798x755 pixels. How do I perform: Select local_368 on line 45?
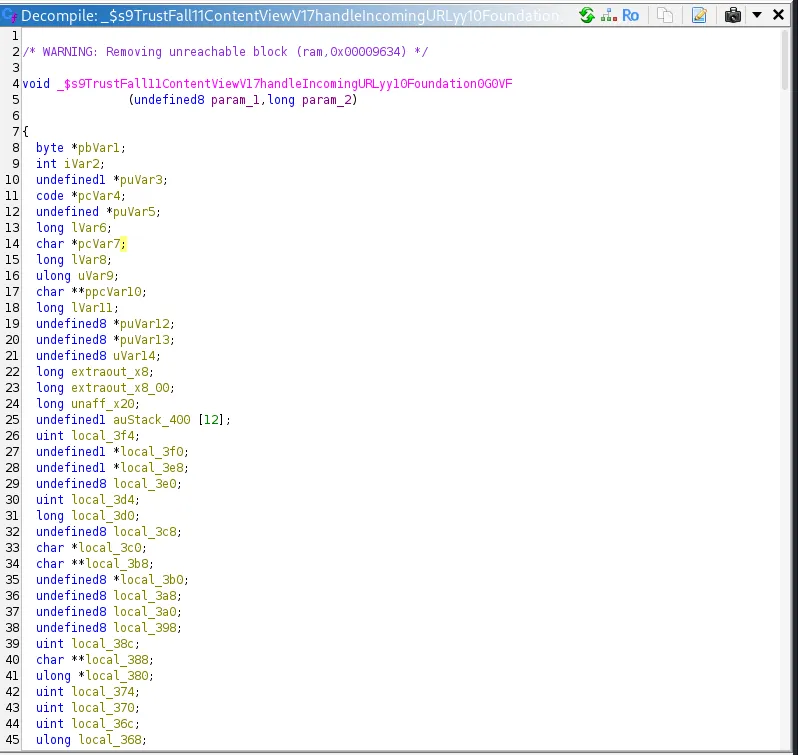pos(109,741)
